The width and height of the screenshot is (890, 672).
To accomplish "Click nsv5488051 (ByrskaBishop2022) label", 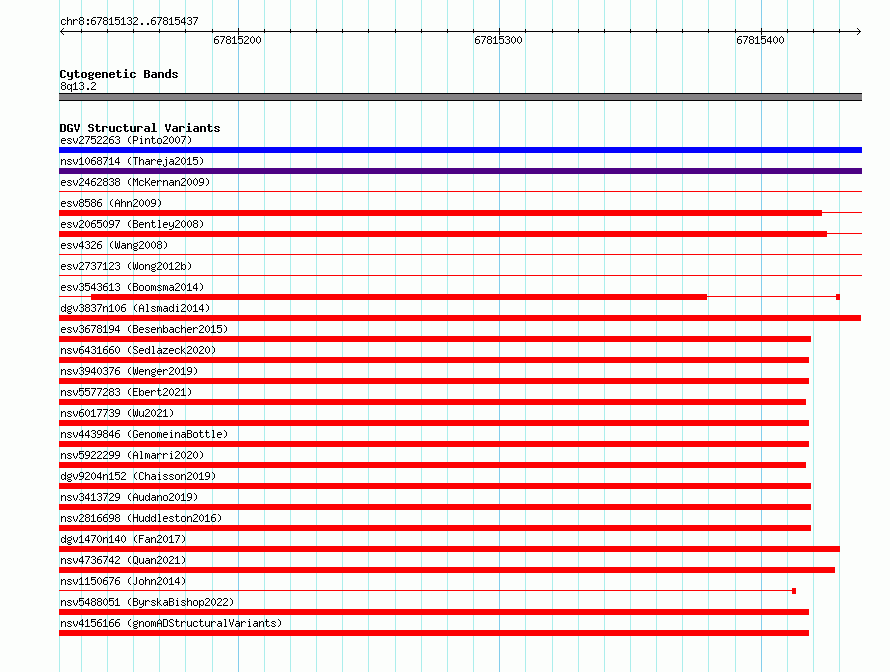I will pyautogui.click(x=147, y=602).
